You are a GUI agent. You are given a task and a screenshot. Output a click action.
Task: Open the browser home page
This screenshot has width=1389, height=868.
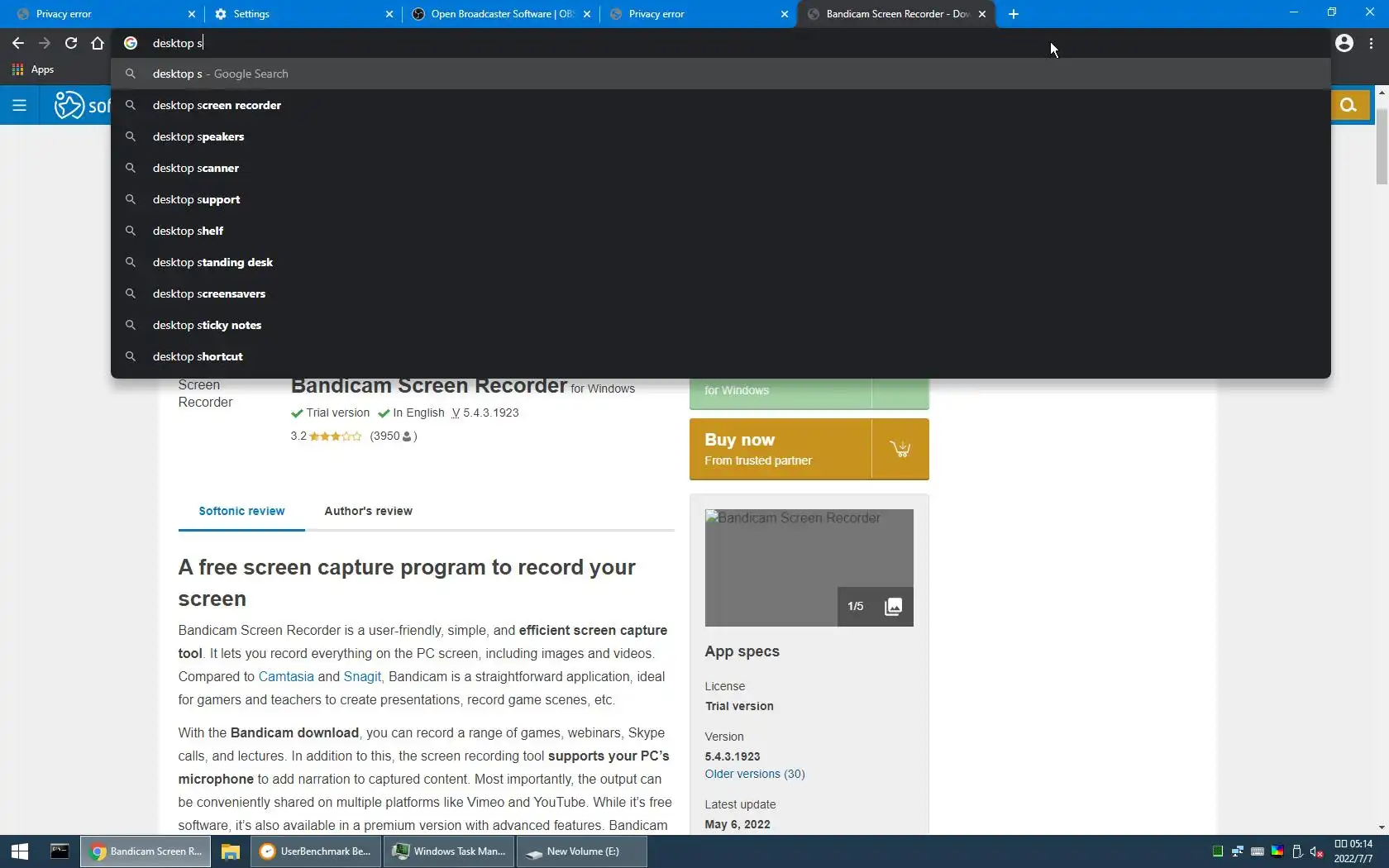pyautogui.click(x=98, y=43)
